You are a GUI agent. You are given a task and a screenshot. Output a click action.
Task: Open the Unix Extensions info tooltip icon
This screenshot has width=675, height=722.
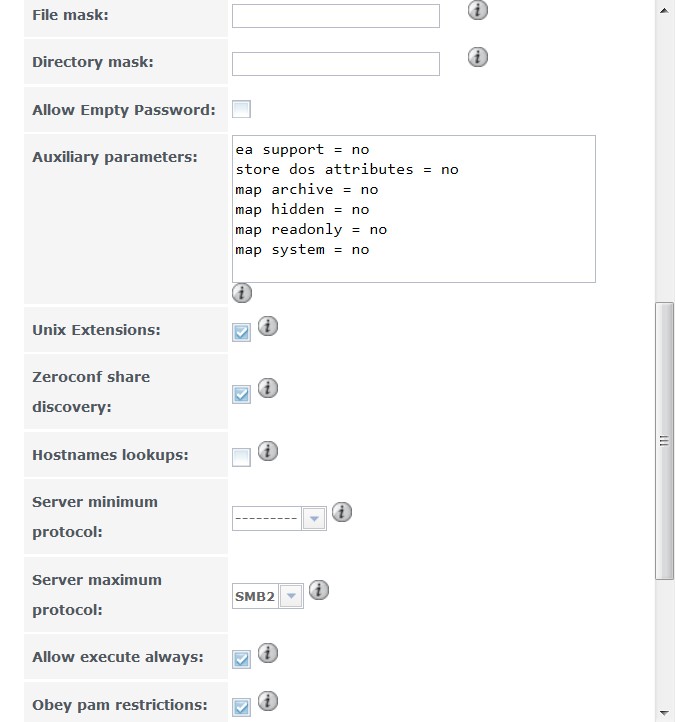268,326
